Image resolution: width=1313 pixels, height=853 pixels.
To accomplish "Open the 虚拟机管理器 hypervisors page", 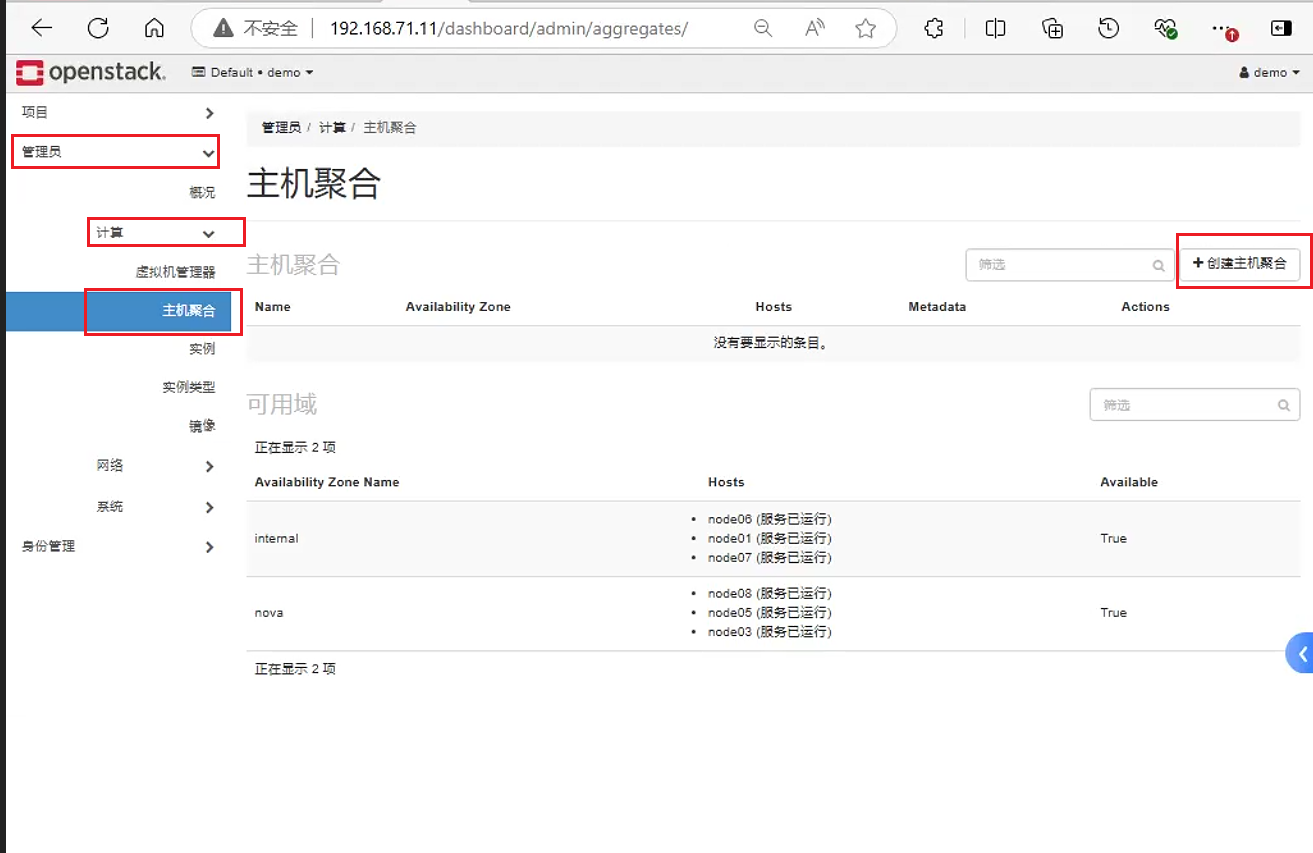I will [175, 272].
